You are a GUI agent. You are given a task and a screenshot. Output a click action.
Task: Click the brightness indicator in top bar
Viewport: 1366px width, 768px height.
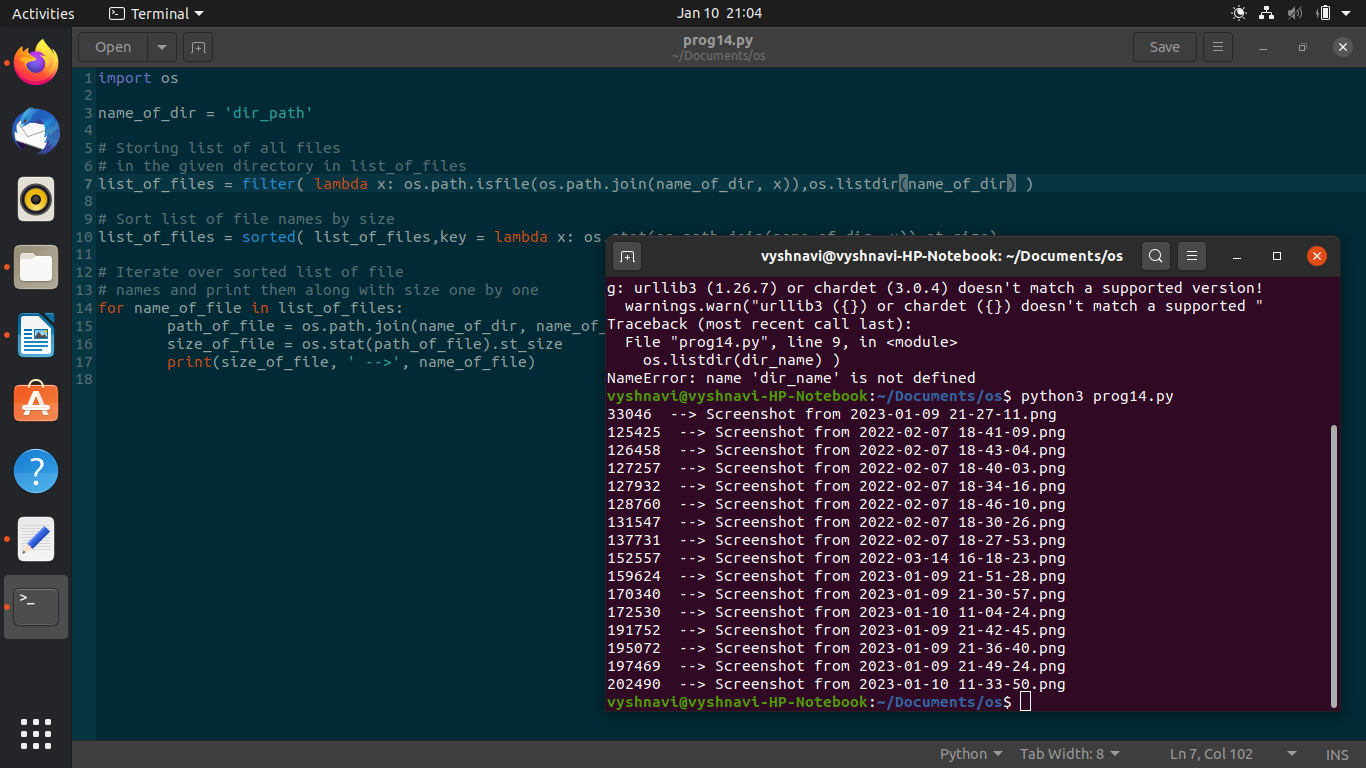click(x=1239, y=13)
